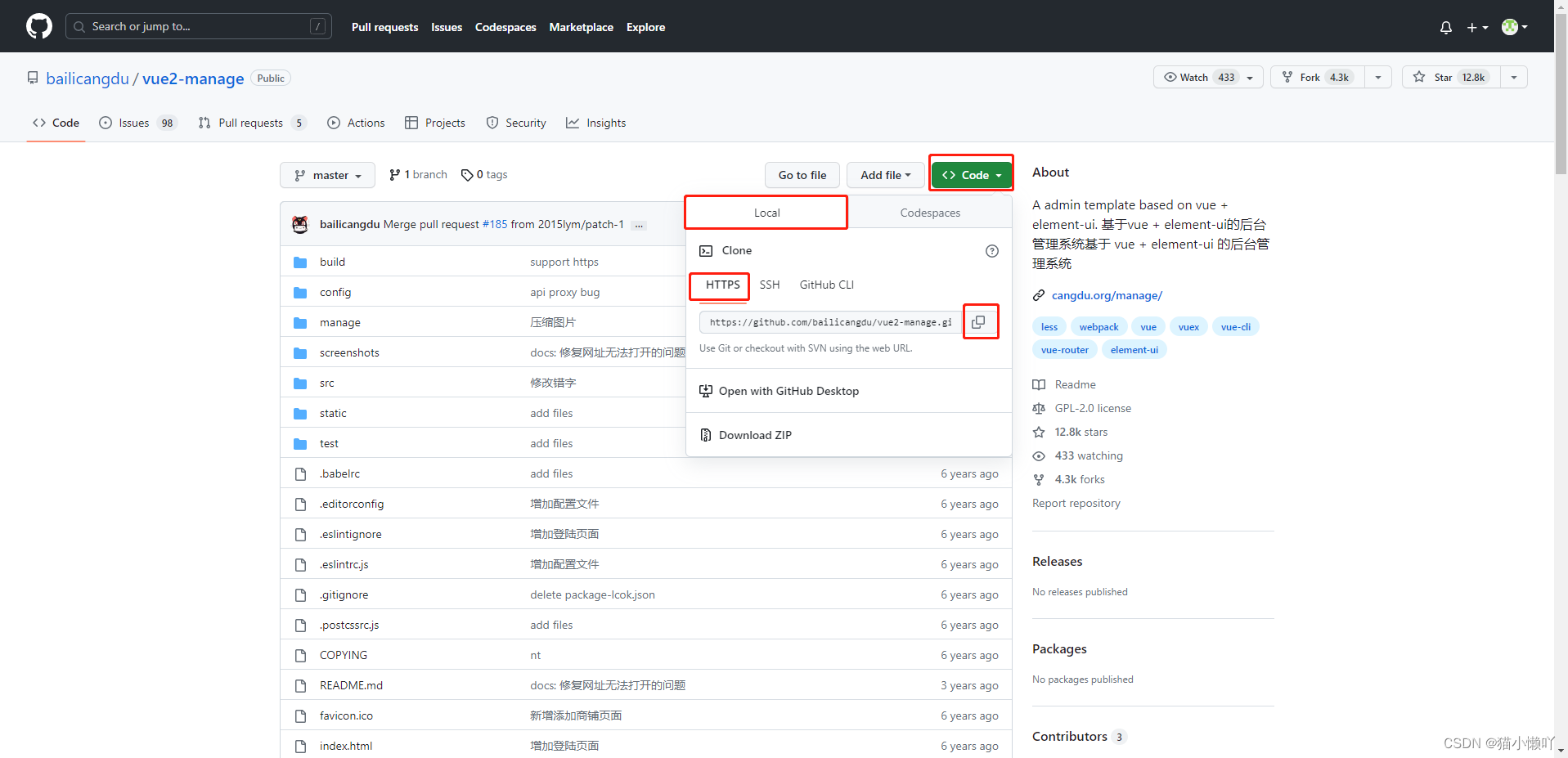Expand the Star lists dropdown arrow
The height and width of the screenshot is (758, 1568).
(x=1514, y=77)
